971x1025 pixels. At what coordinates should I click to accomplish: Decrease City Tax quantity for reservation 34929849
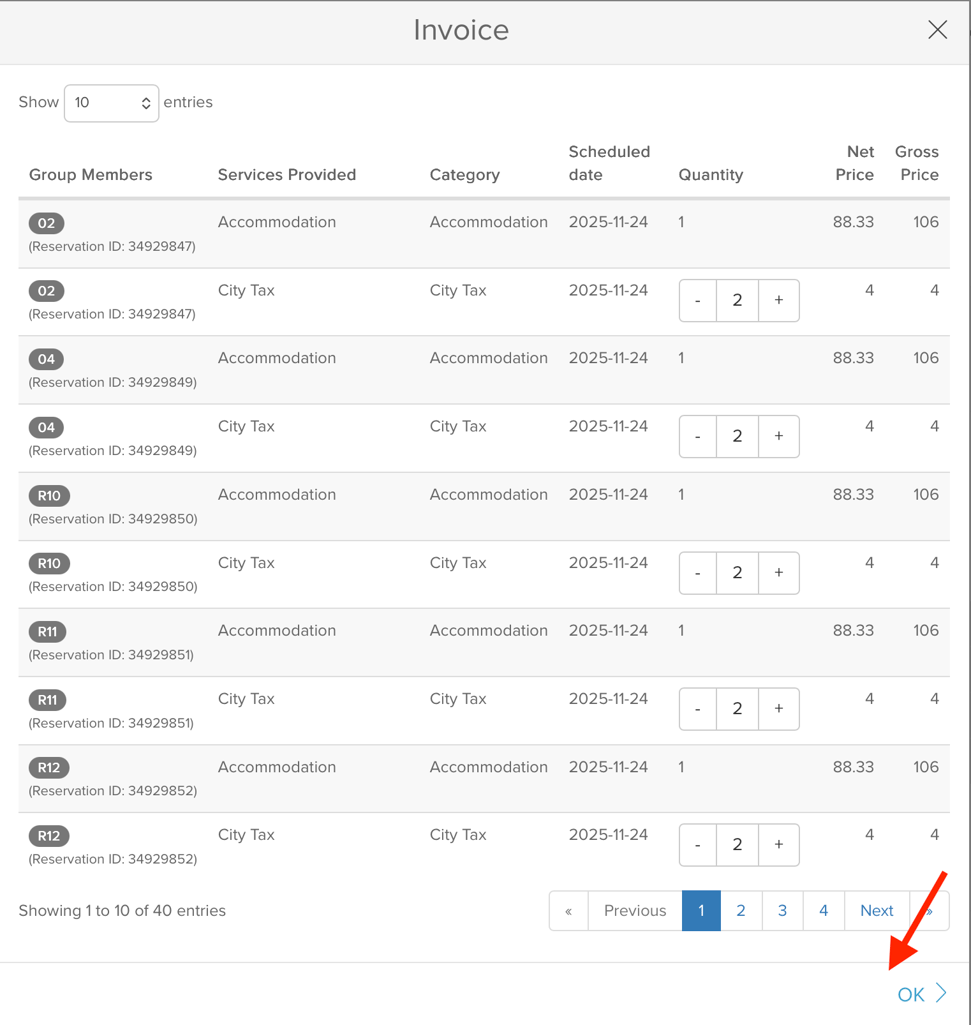698,437
